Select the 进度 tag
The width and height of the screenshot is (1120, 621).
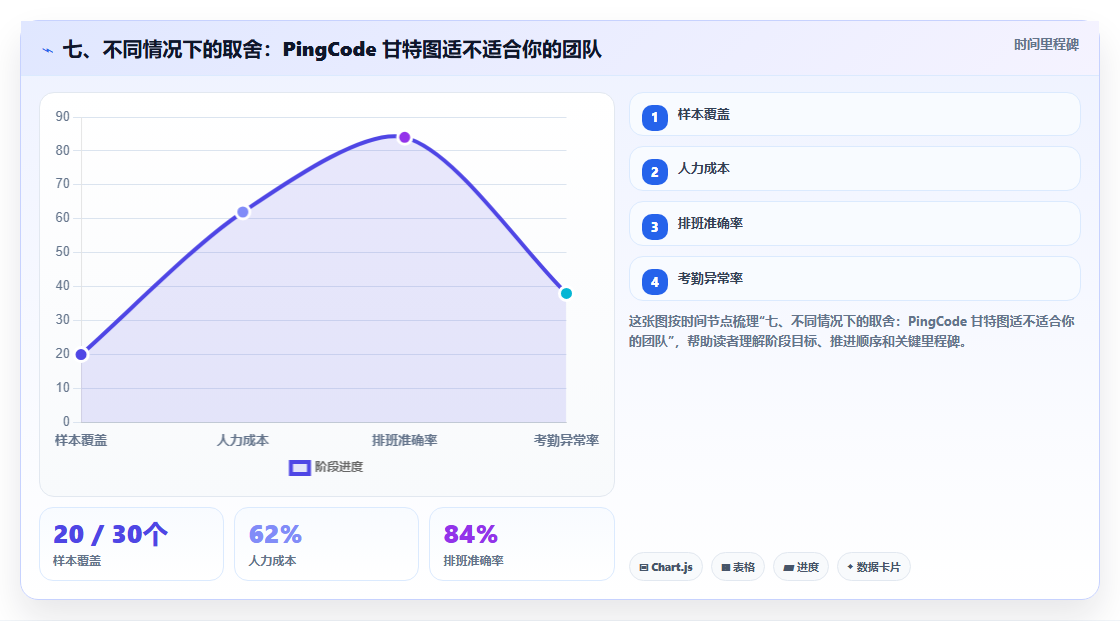pyautogui.click(x=801, y=567)
